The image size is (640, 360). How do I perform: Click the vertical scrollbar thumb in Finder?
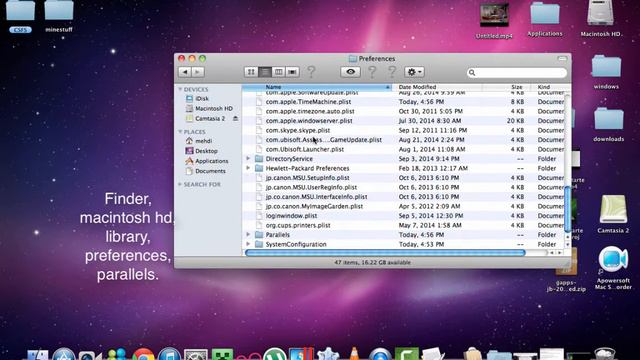[567, 209]
